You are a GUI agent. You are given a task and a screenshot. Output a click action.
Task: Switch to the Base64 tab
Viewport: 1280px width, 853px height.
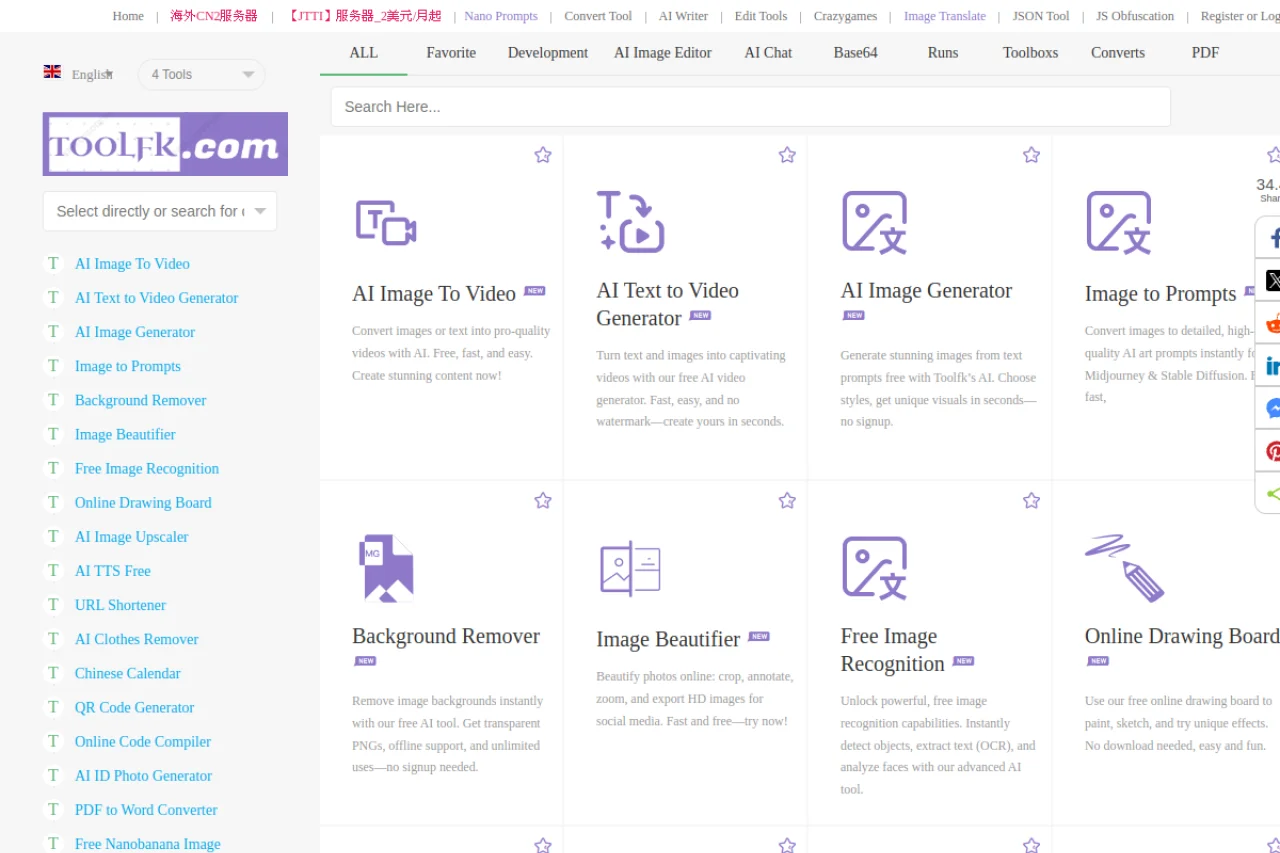[x=856, y=53]
